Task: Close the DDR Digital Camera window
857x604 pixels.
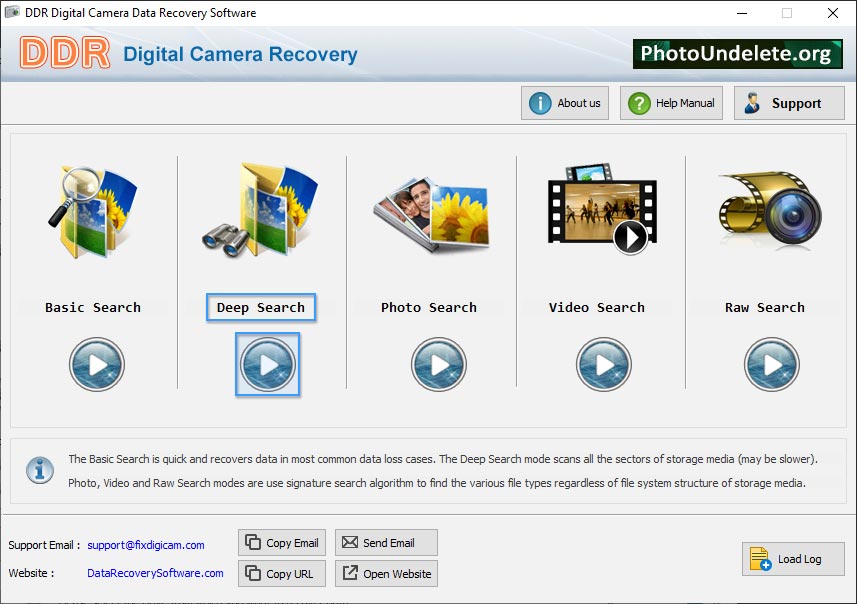Action: [832, 13]
